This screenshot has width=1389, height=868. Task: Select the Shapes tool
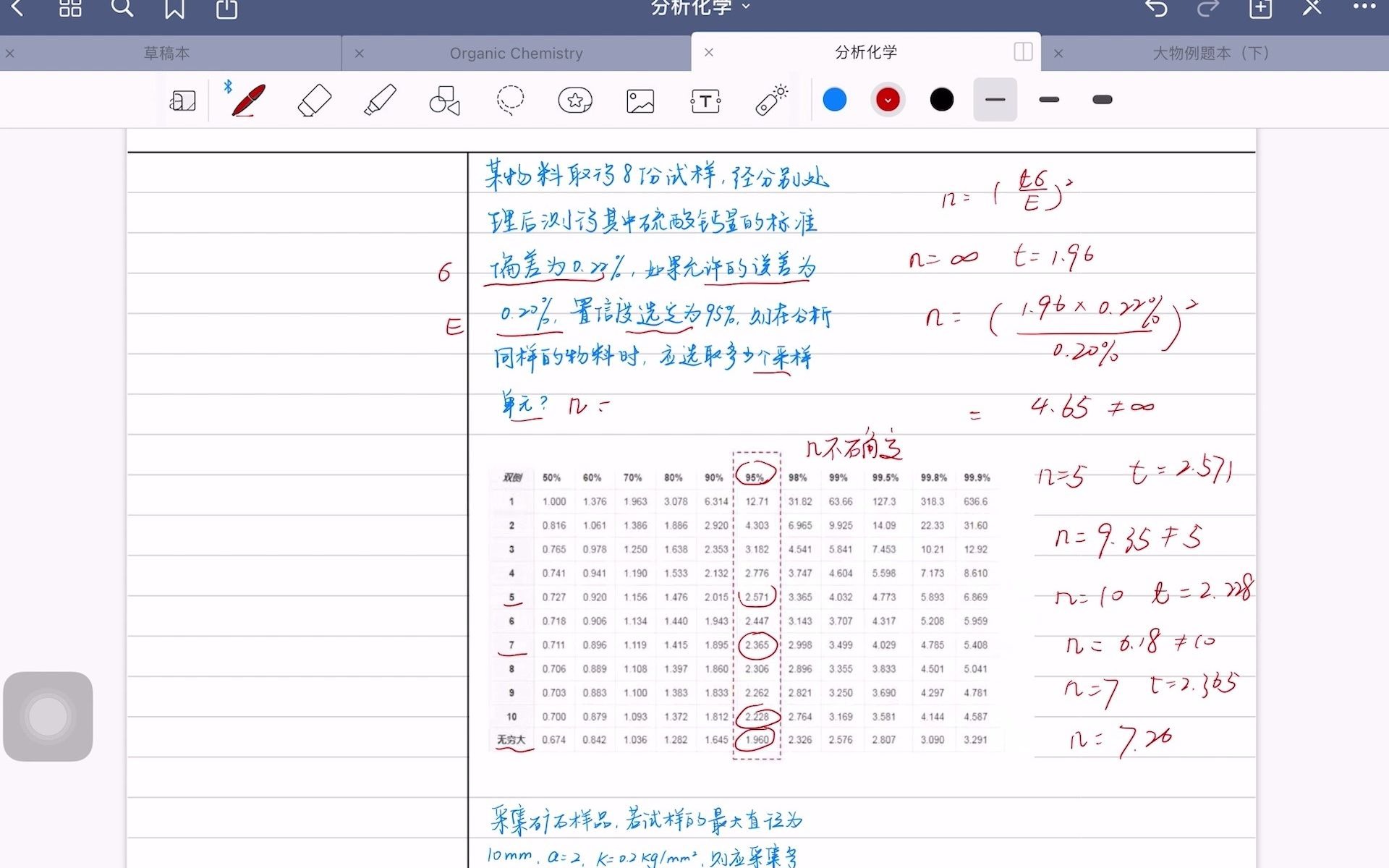pos(445,101)
